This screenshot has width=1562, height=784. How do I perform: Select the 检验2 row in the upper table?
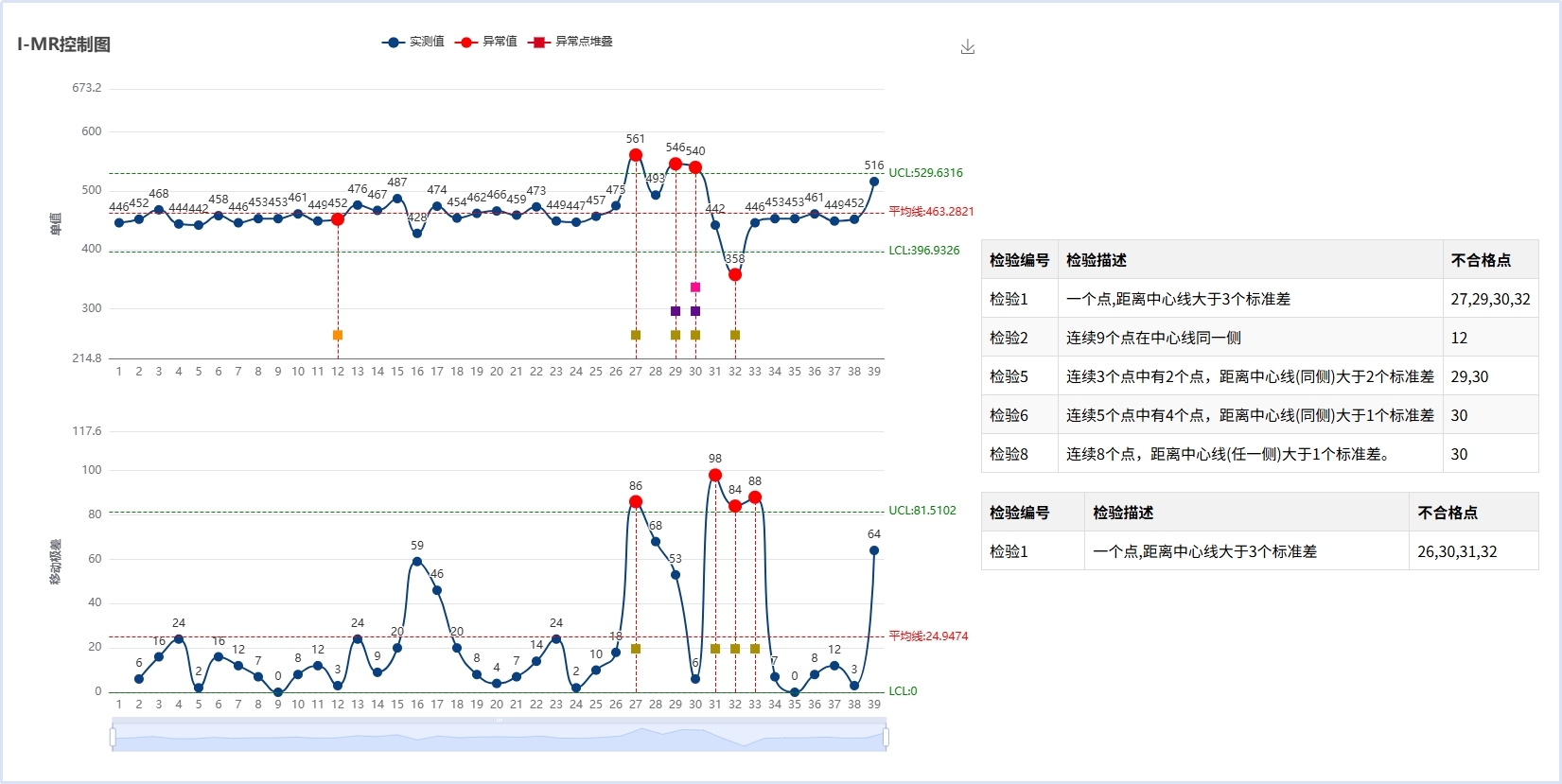click(1258, 338)
